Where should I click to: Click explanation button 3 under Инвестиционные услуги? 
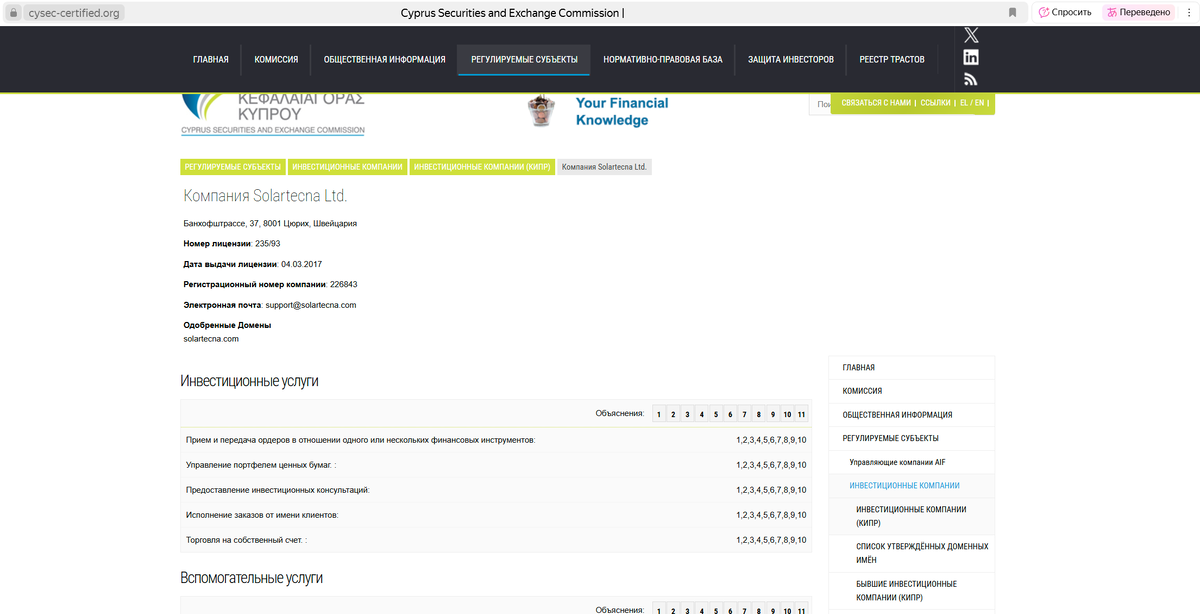687,414
